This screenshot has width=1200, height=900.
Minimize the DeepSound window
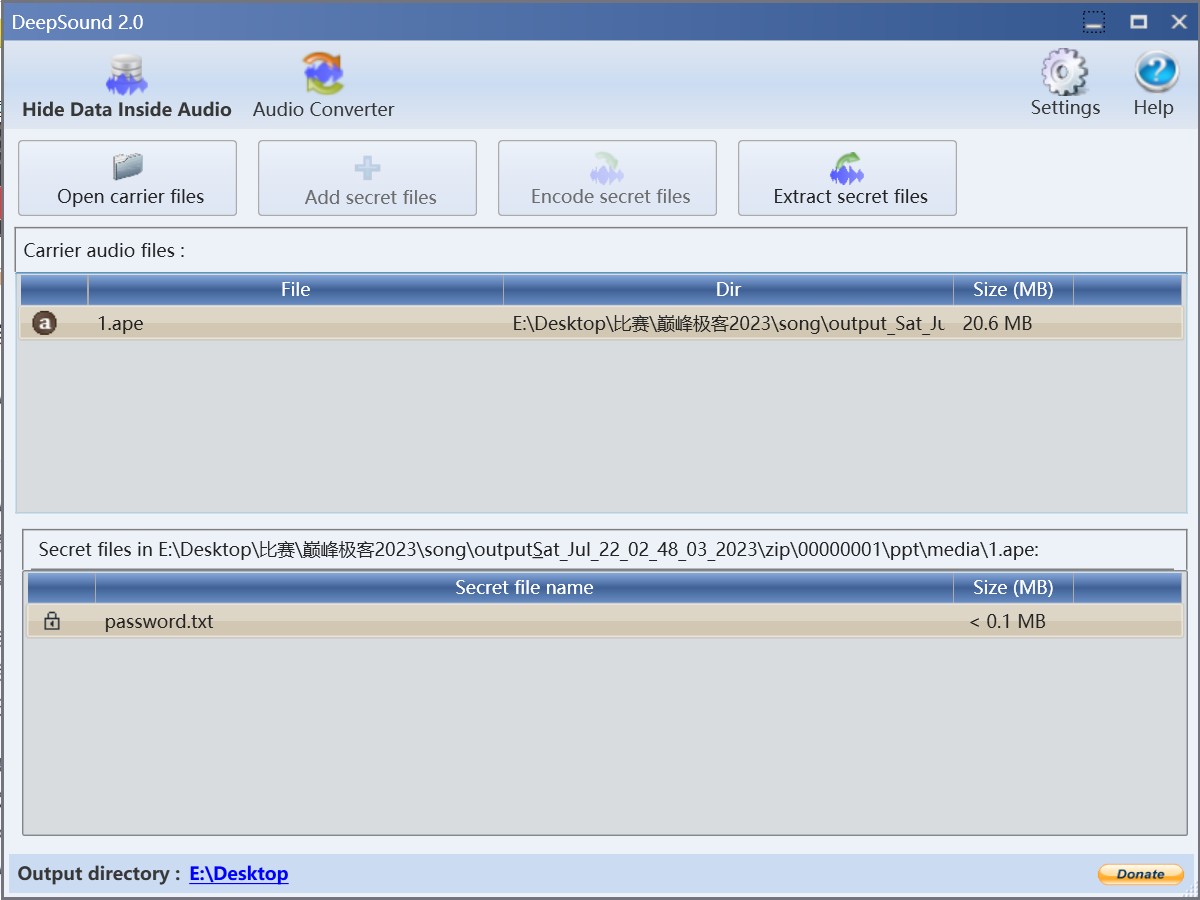tap(1095, 21)
